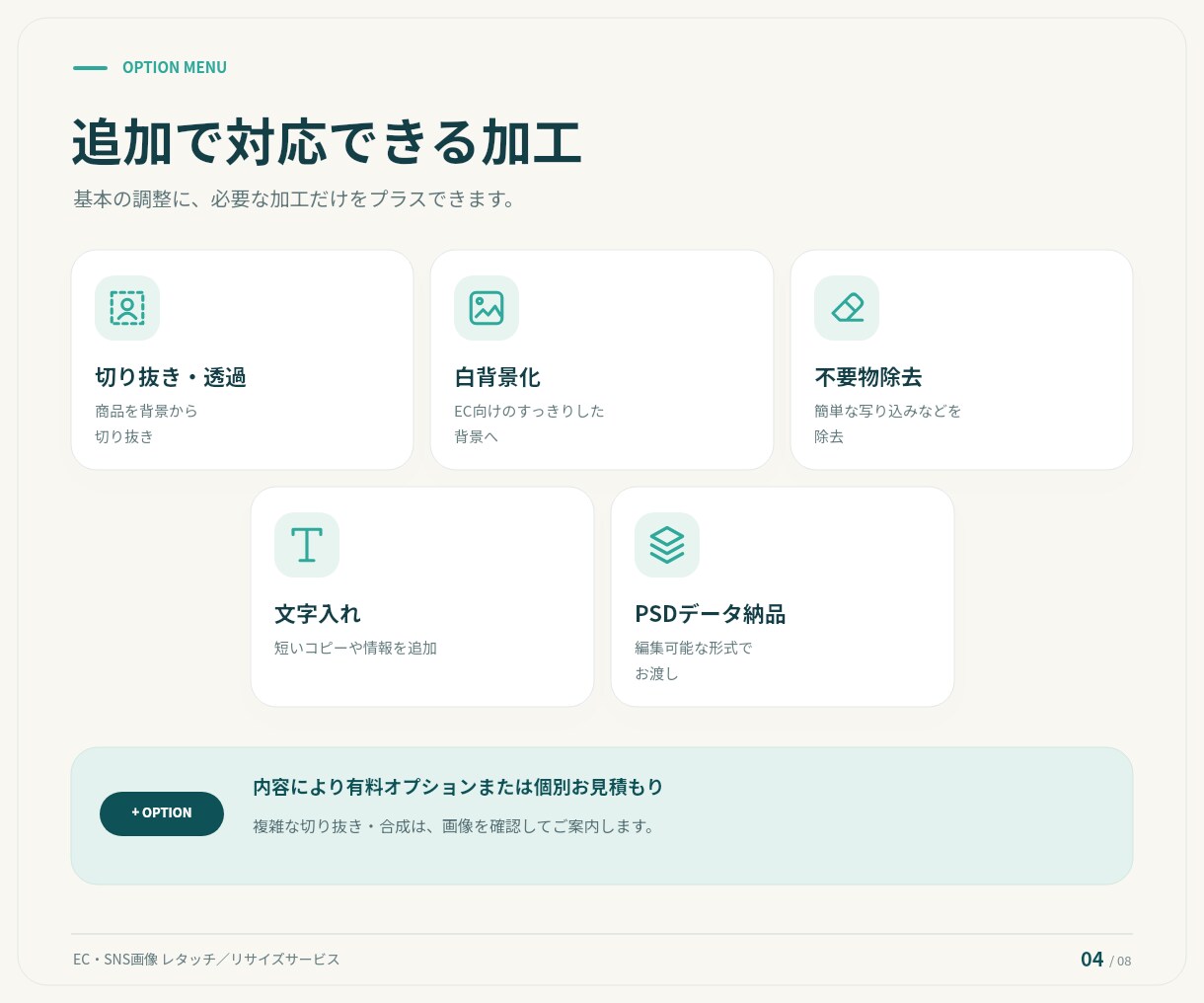
Task: Click the subtitle 基本の調整に、必要な加工だけをプラスできます。
Action: pos(295,199)
